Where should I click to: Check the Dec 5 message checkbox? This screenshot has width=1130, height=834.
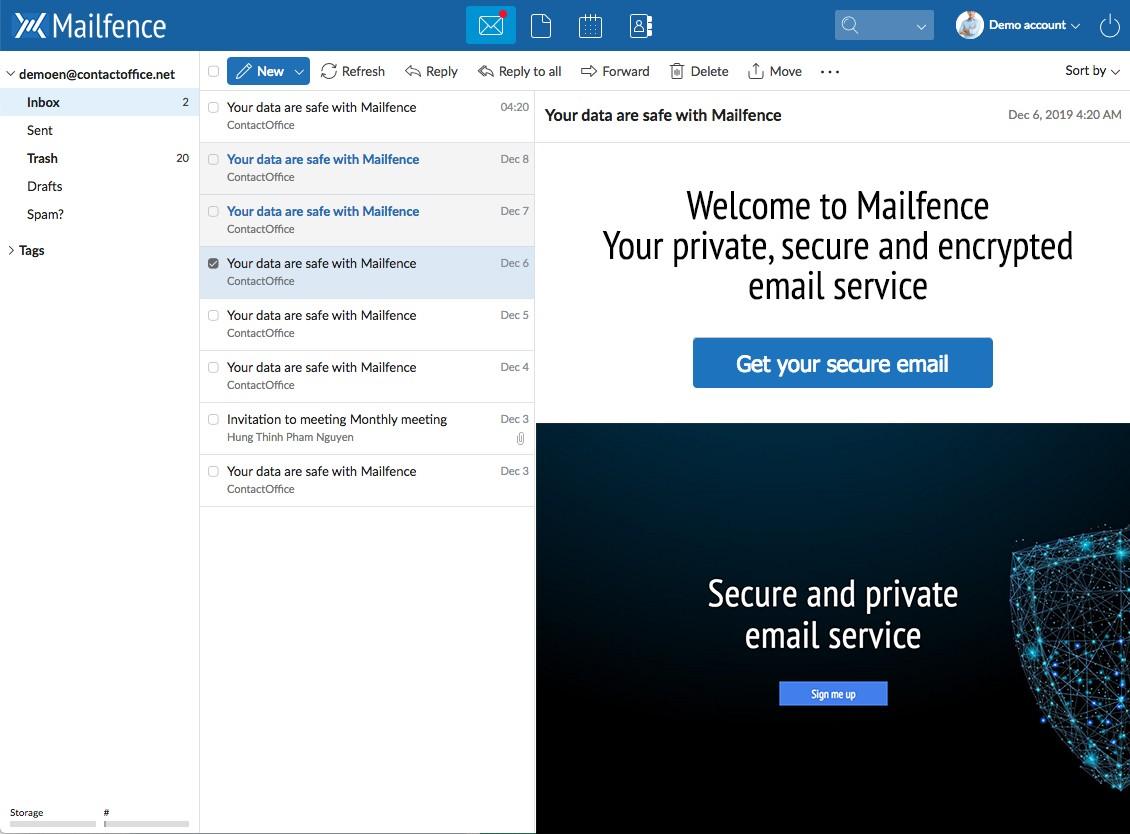pos(213,315)
